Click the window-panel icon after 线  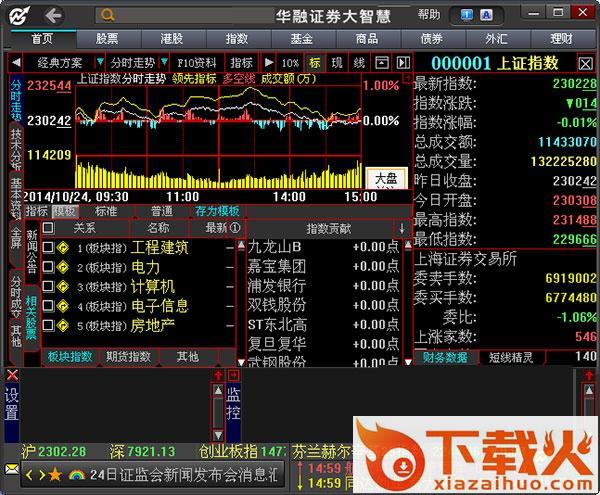(382, 63)
